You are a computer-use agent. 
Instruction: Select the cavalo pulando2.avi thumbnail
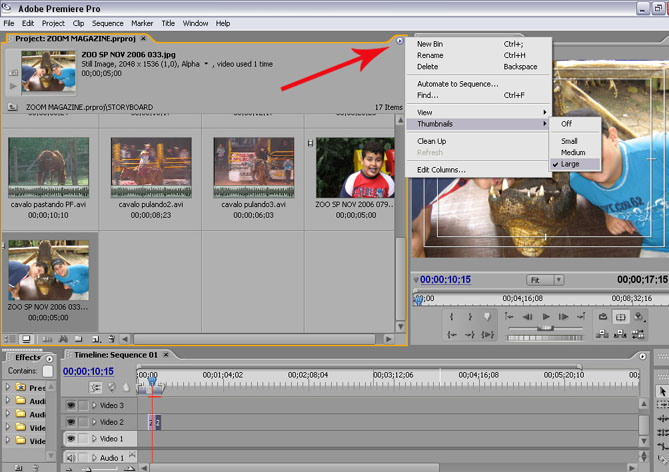150,167
